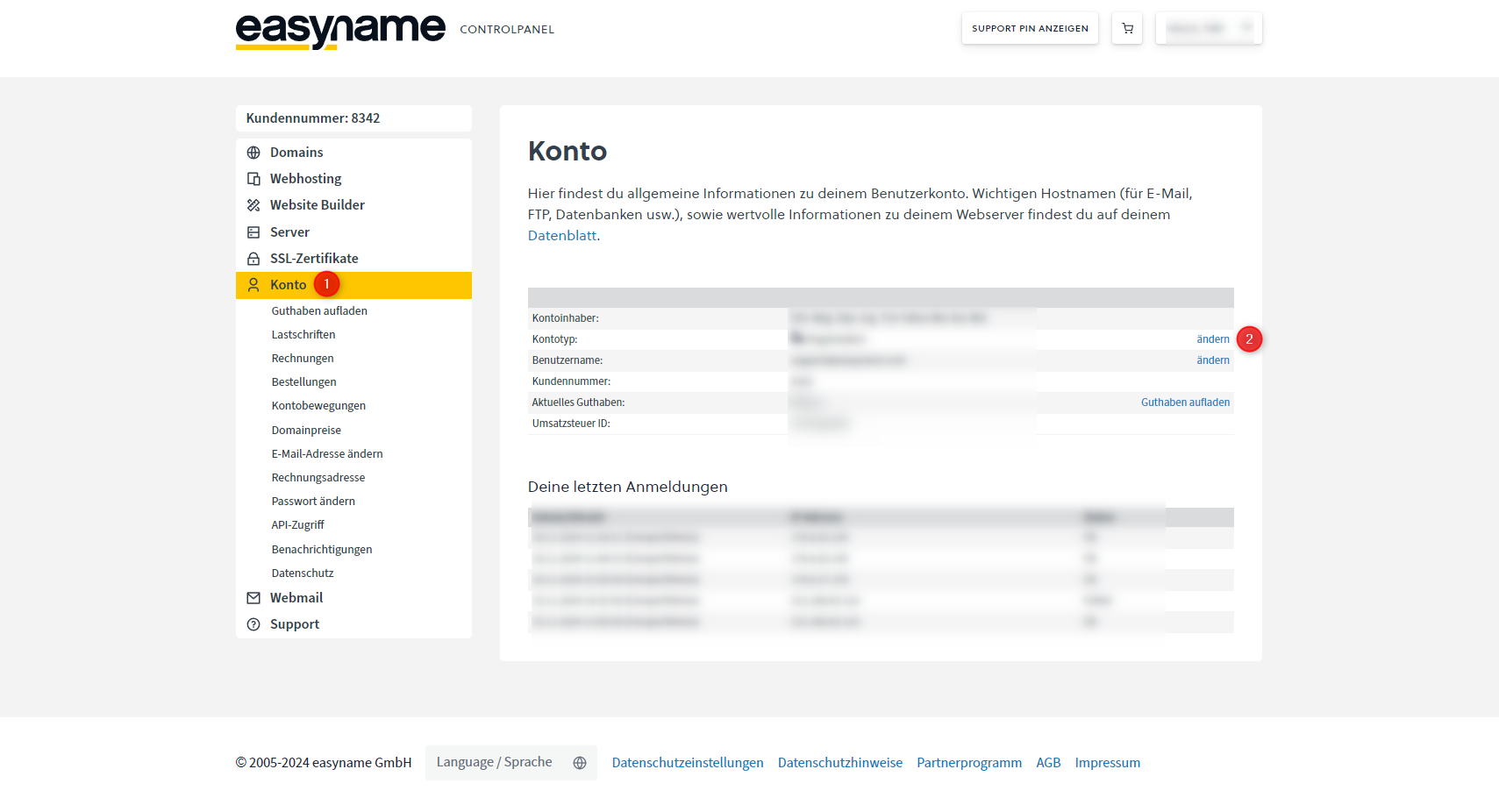Click the Server icon in the sidebar

coord(253,231)
